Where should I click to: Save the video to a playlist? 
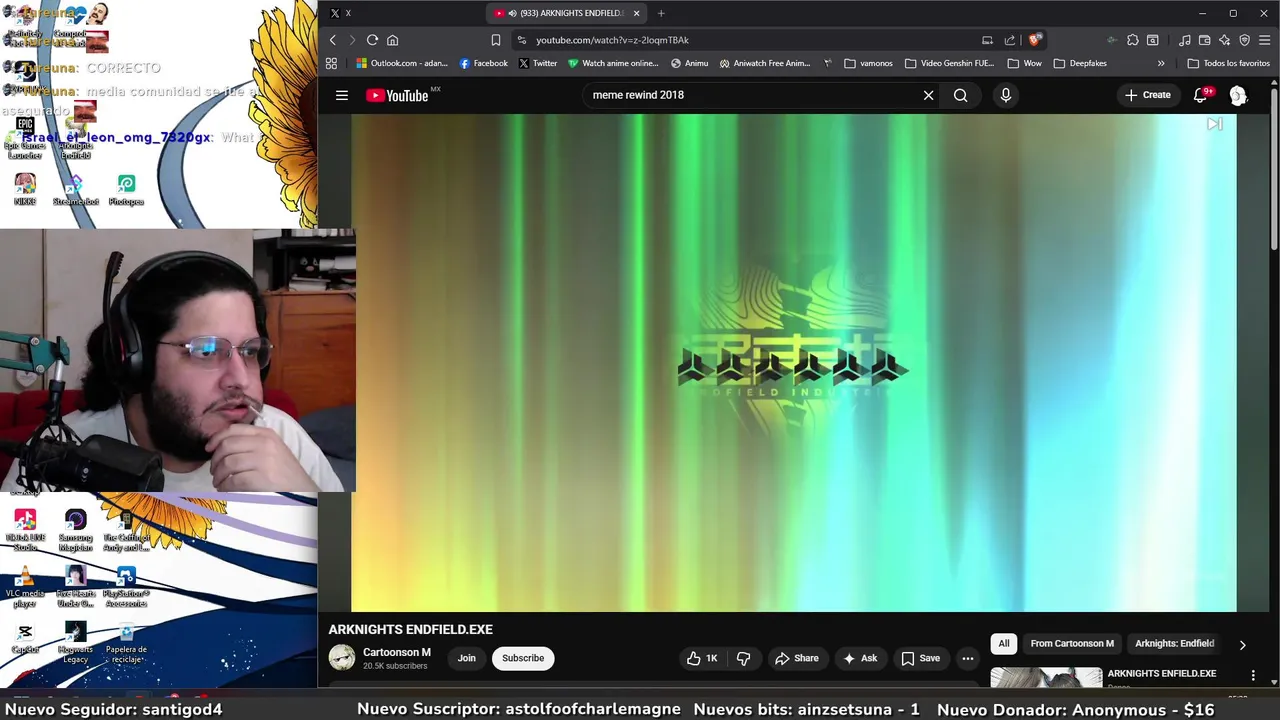tap(920, 658)
